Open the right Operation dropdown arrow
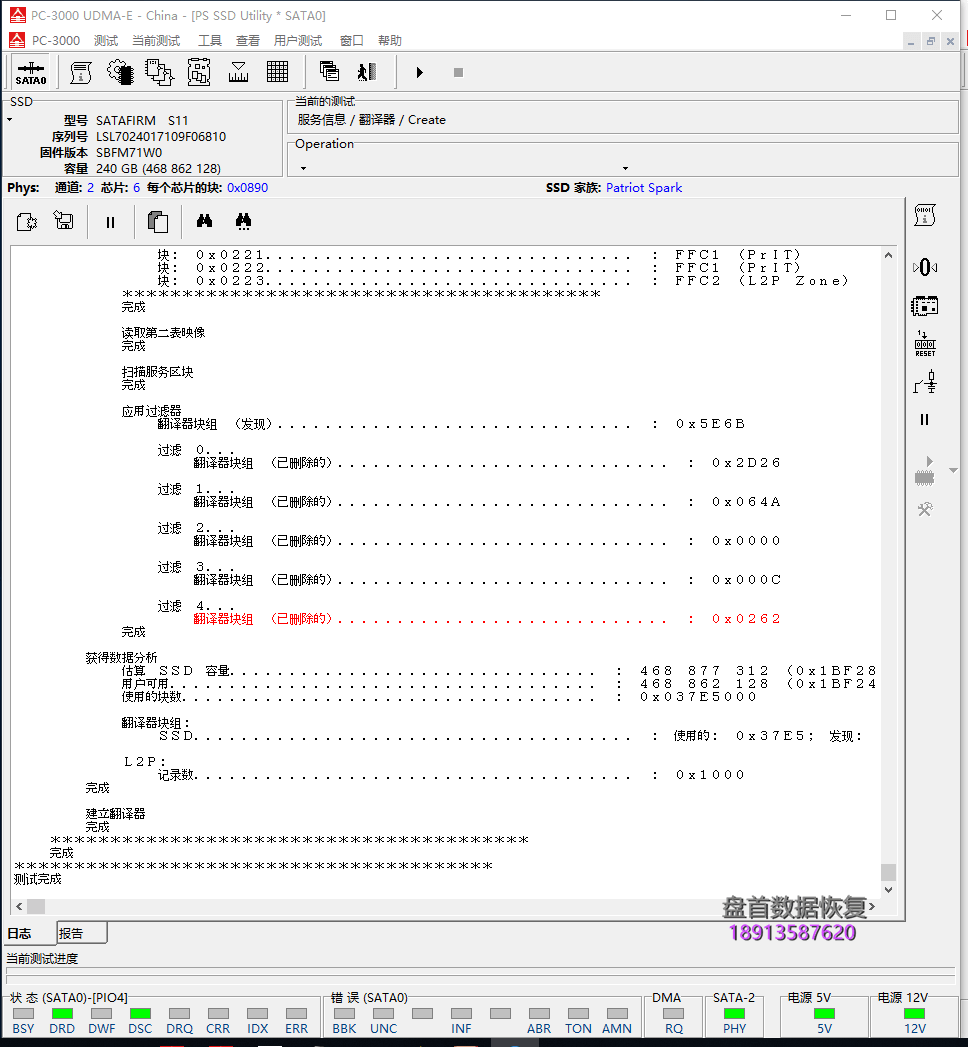The height and width of the screenshot is (1047, 968). pos(626,168)
